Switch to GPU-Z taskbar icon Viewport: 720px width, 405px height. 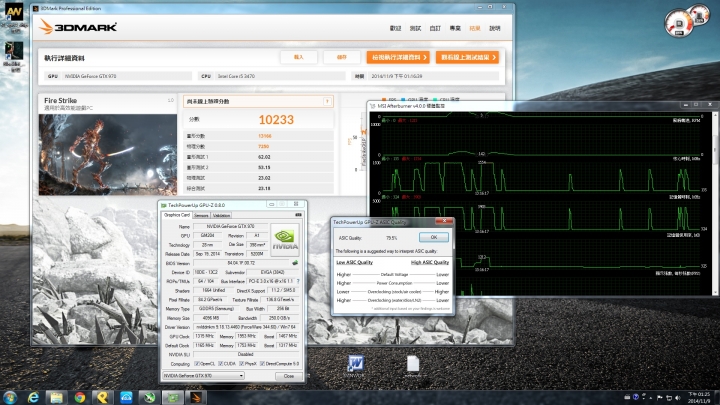(173, 397)
